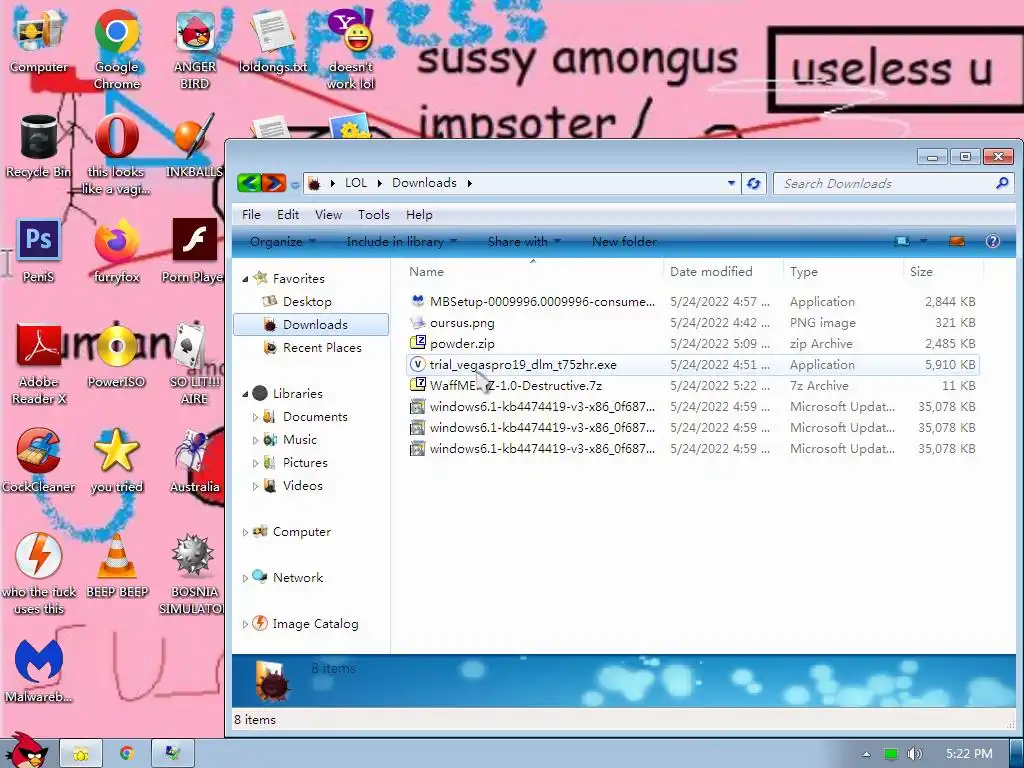Select the 'who the fuck uses this' icon
The width and height of the screenshot is (1024, 768).
point(39,573)
